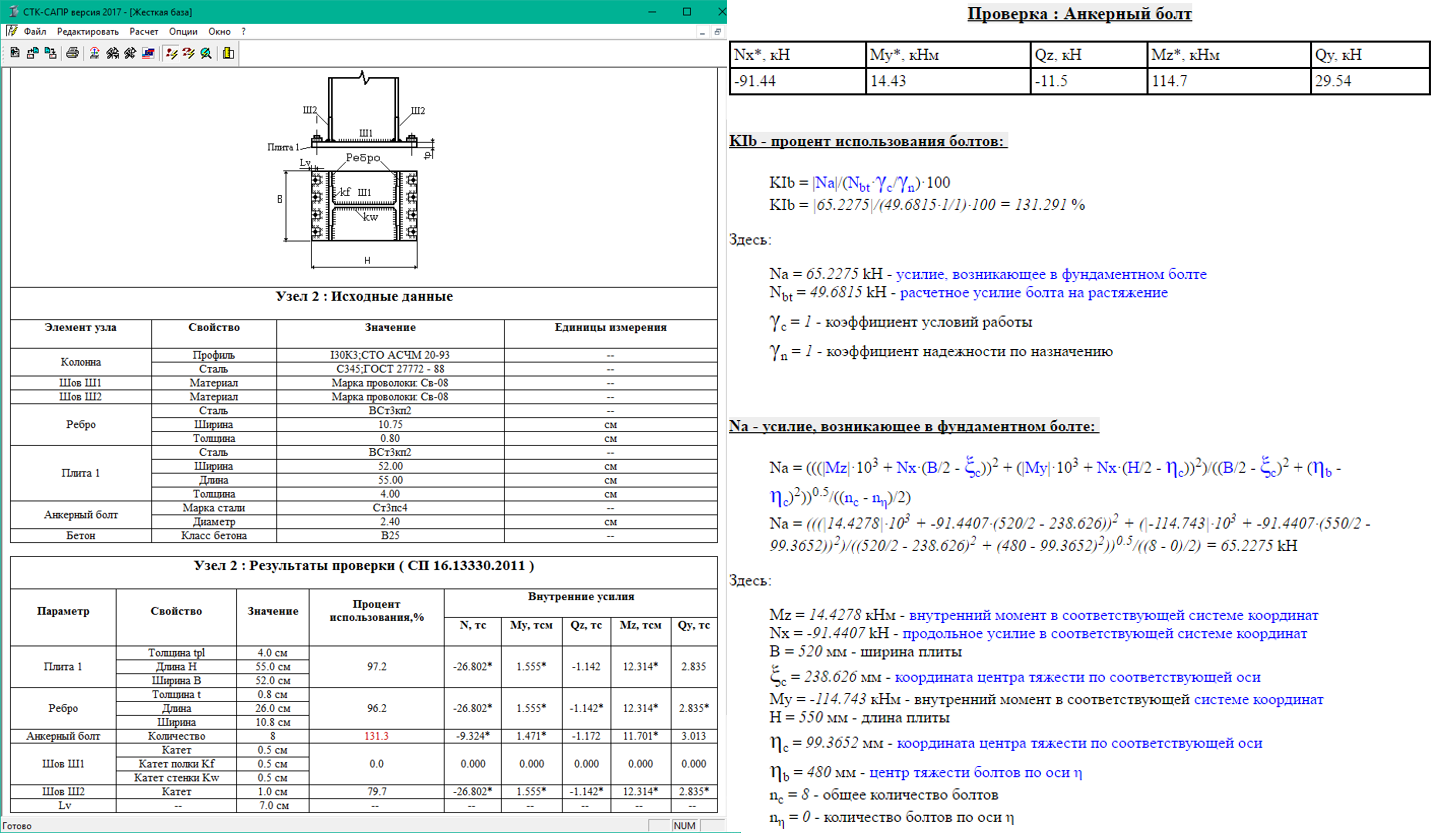Click the red arc with blue arrow icon
The width and height of the screenshot is (1440, 833).
pos(95,53)
